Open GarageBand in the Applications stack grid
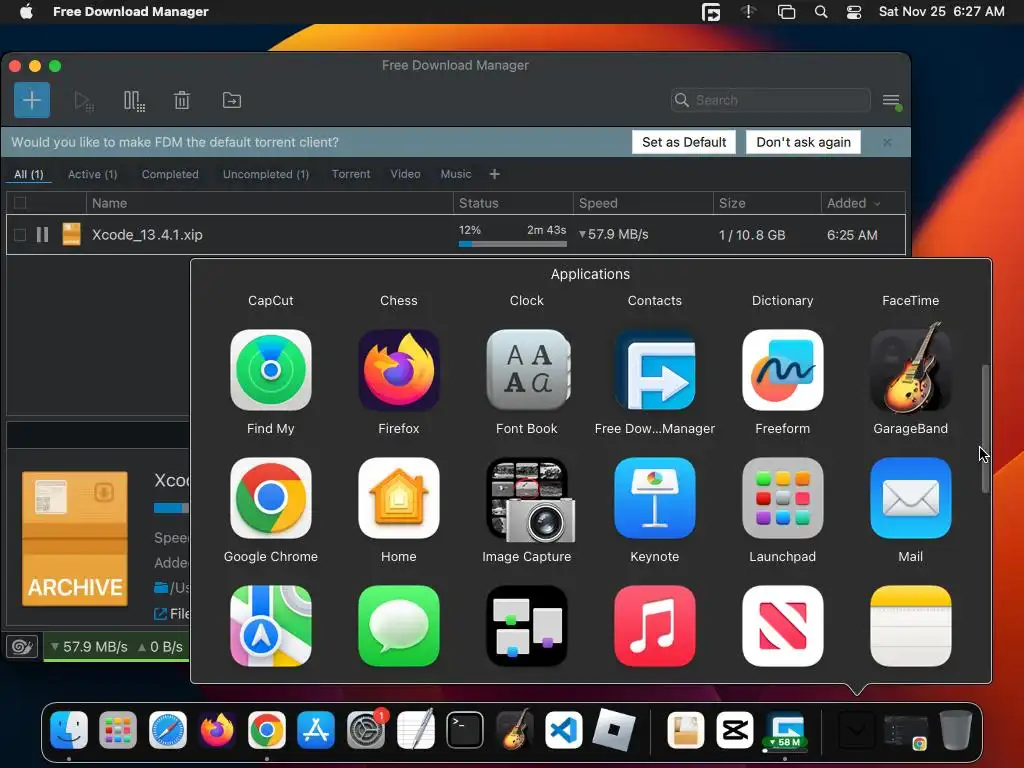The width and height of the screenshot is (1024, 768). [x=910, y=370]
